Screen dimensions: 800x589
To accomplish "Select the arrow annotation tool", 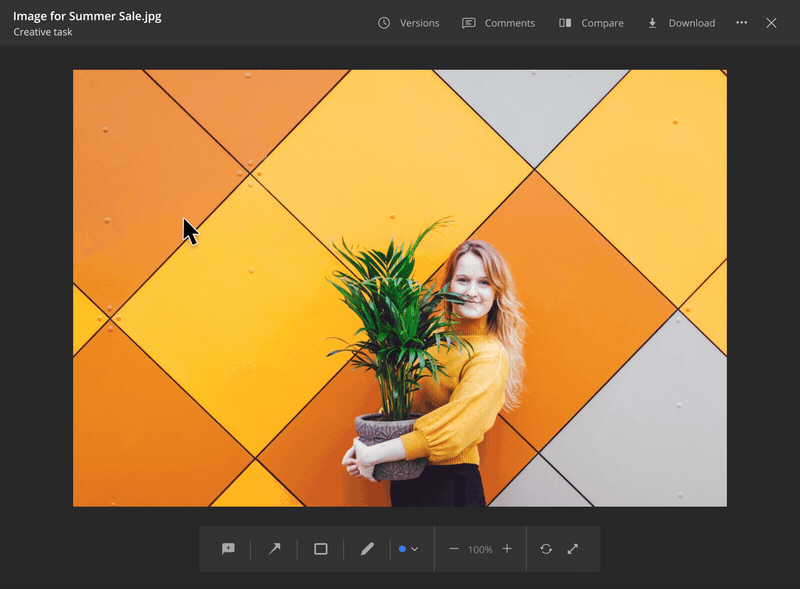I will 274,549.
